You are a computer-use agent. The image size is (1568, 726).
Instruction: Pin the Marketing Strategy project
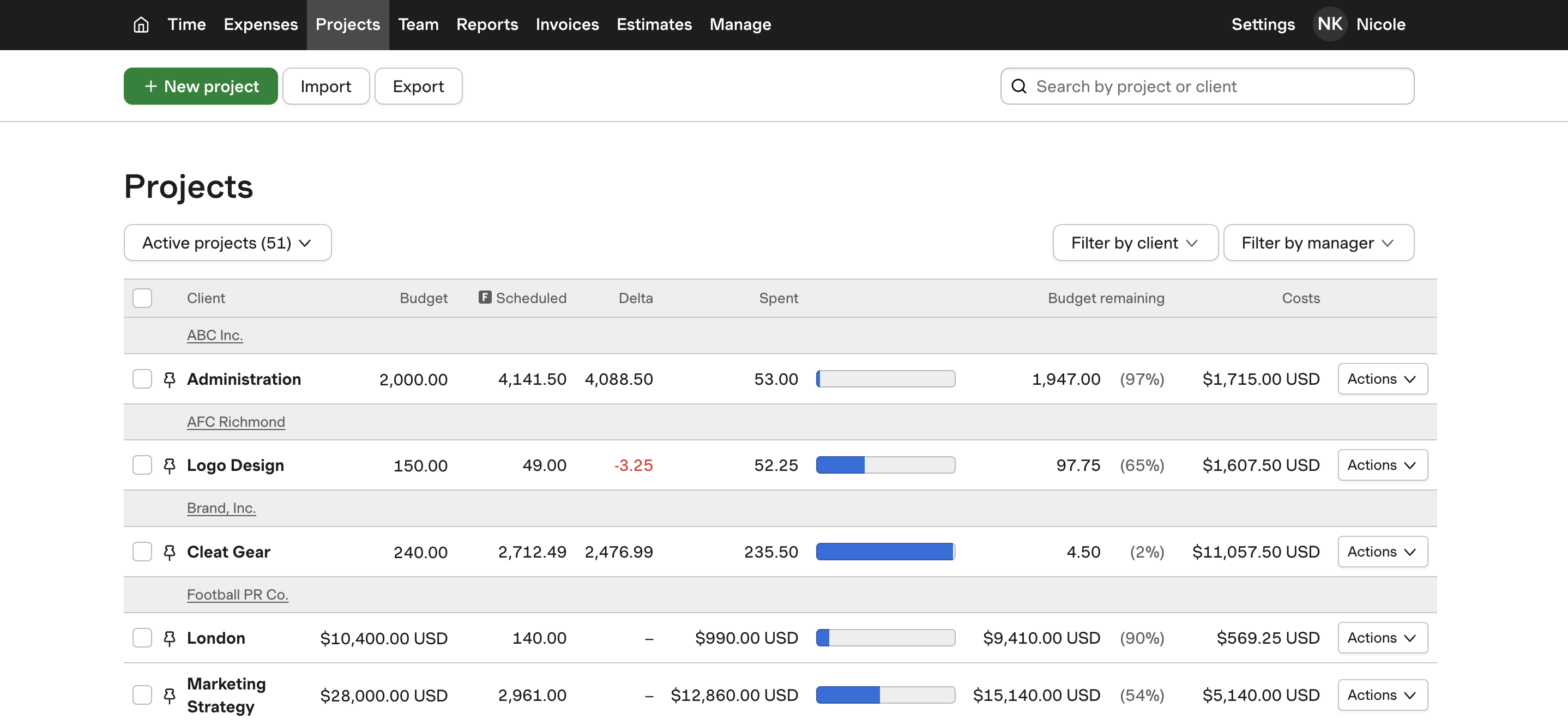tap(169, 695)
